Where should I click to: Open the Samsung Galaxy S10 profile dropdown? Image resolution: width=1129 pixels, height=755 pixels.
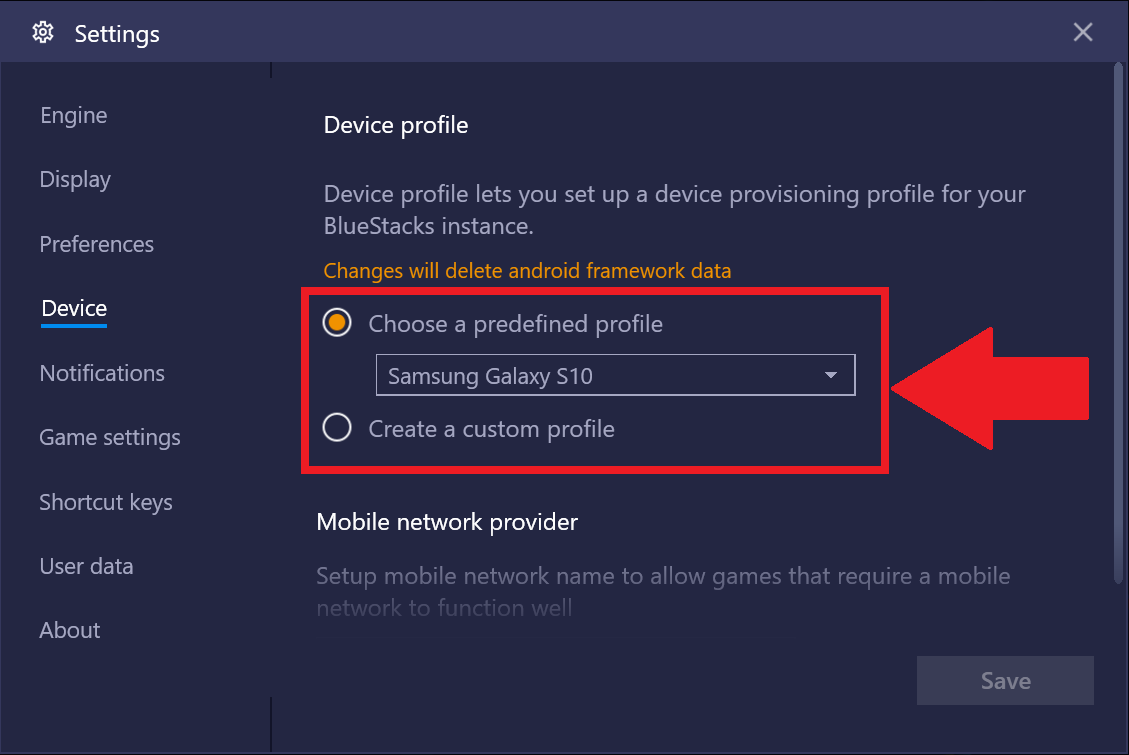pyautogui.click(x=616, y=375)
